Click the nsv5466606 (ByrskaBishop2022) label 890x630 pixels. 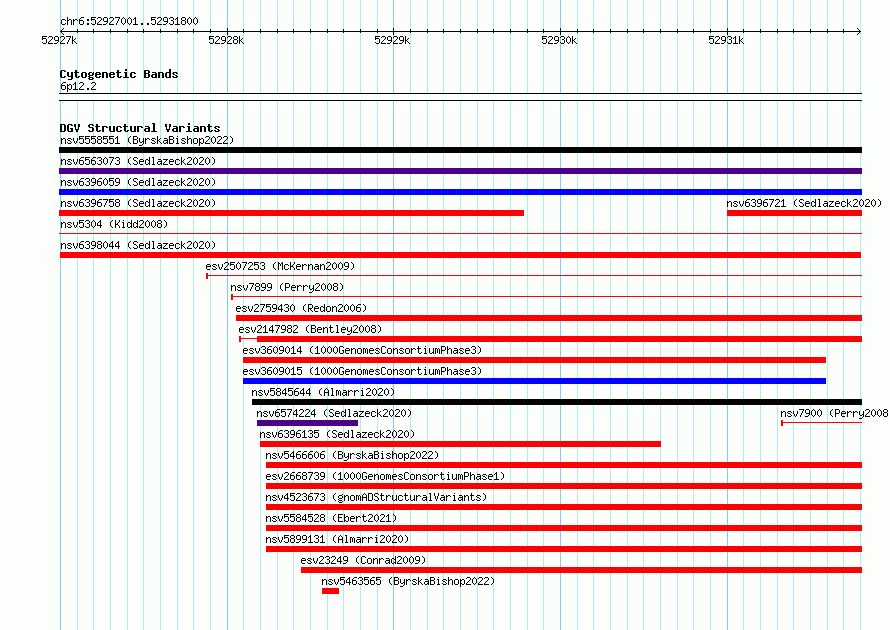[x=352, y=455]
